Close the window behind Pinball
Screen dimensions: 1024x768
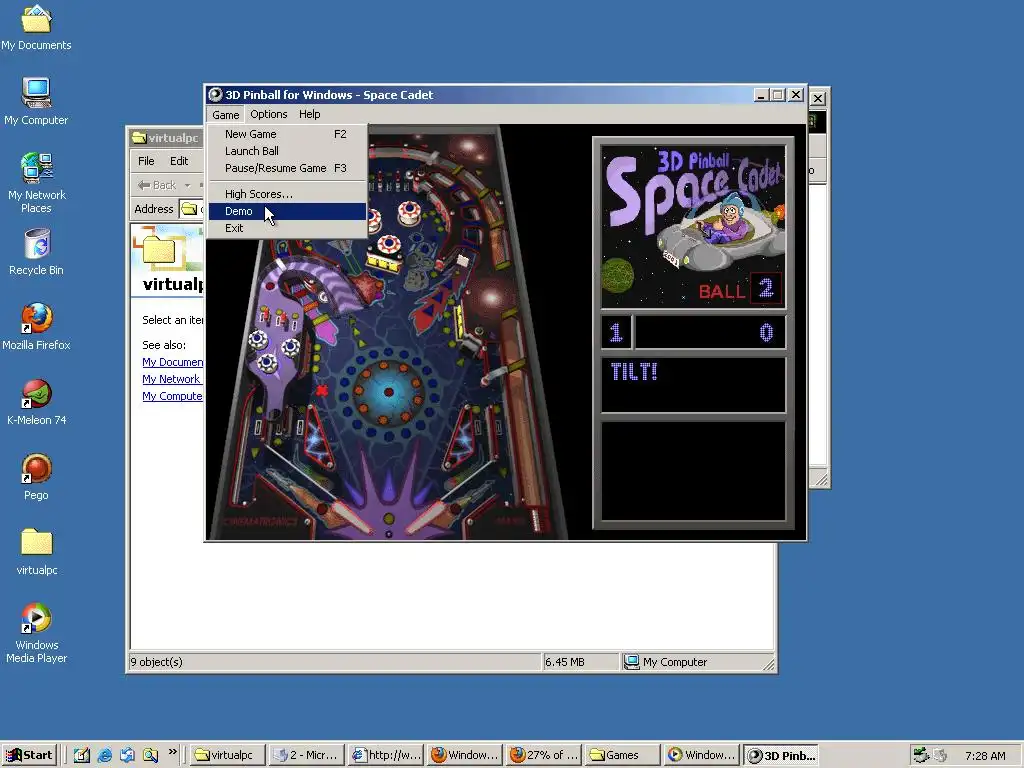818,99
